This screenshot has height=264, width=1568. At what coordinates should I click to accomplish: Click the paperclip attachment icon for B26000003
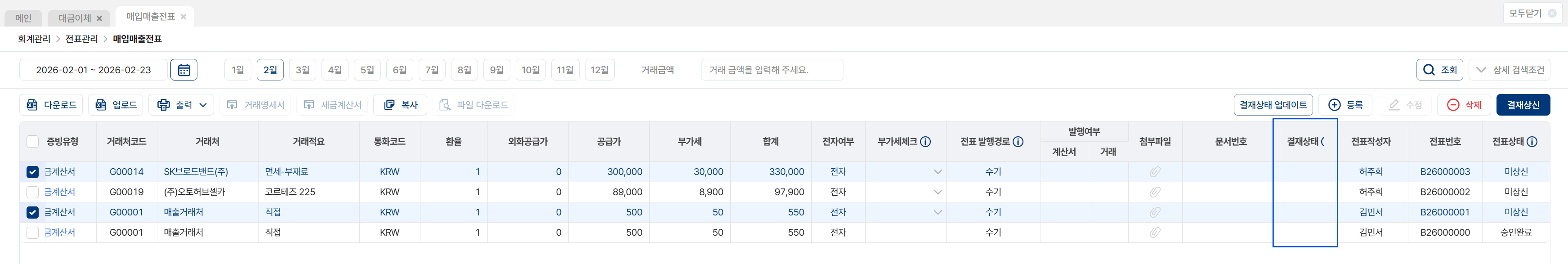(x=1155, y=172)
